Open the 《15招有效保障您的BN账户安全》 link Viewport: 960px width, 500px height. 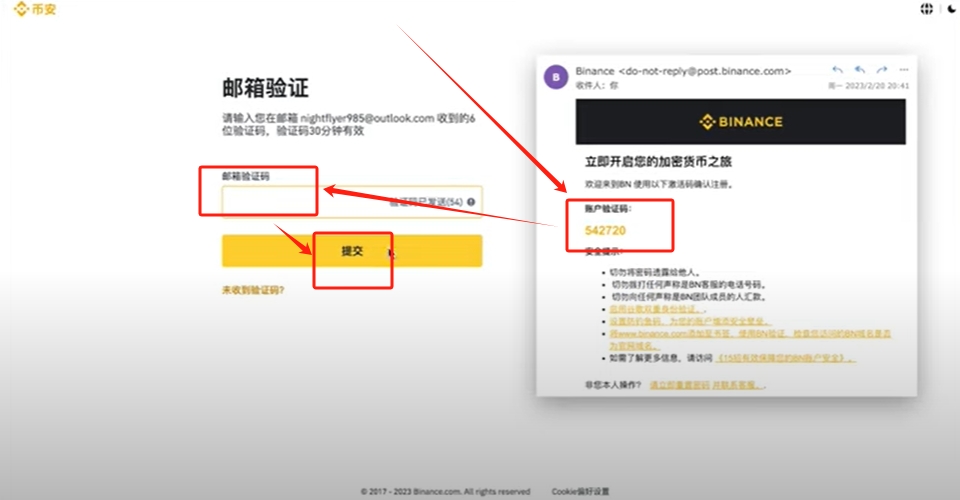click(x=786, y=358)
